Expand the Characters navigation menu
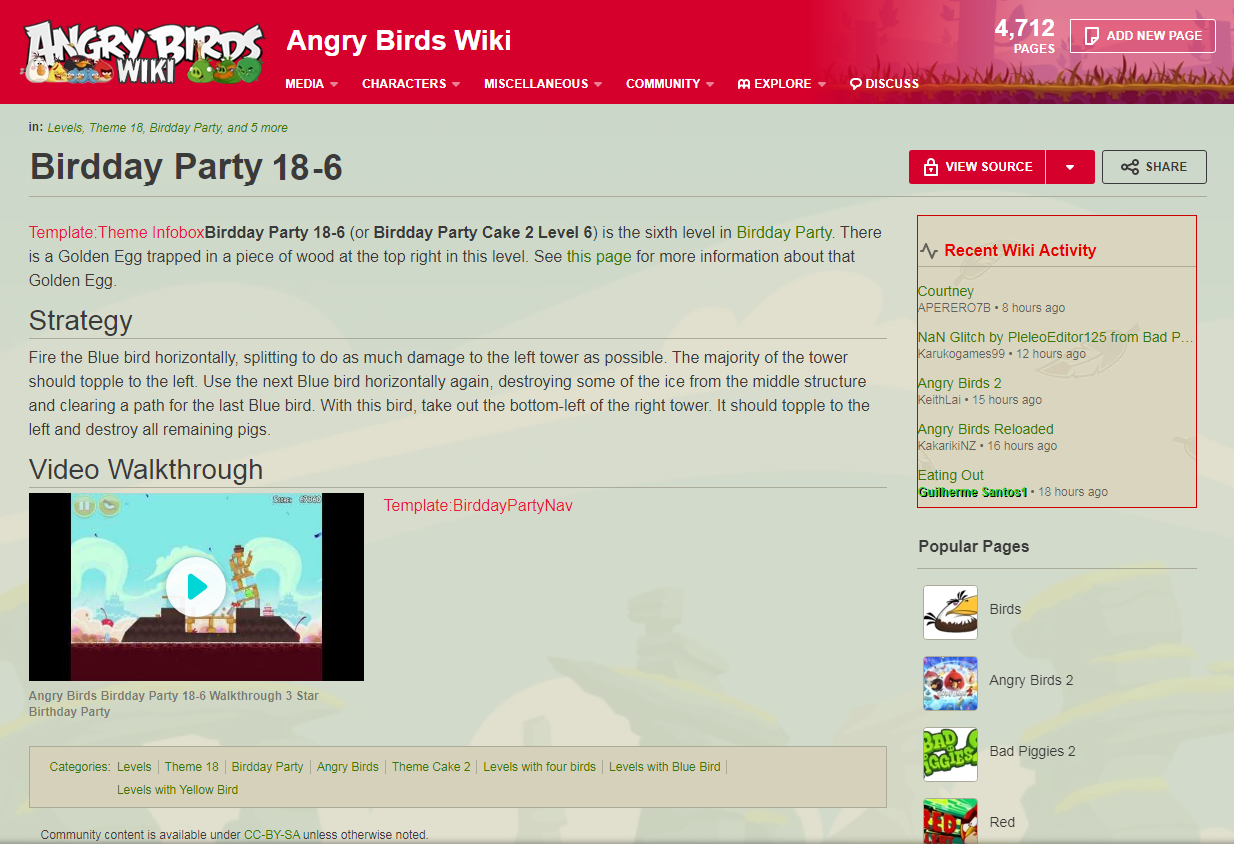 tap(411, 84)
